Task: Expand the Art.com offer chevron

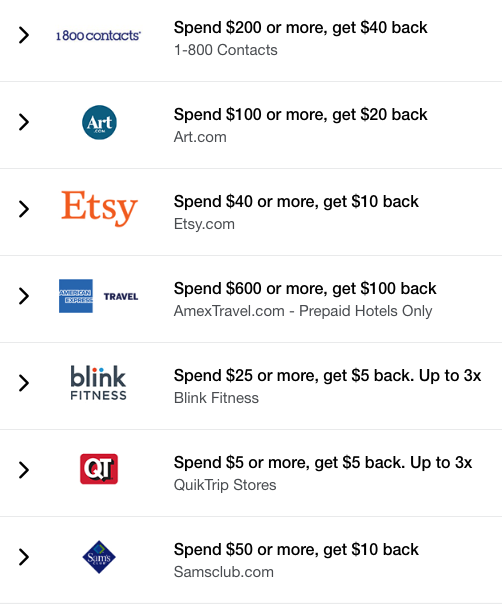Action: [24, 122]
